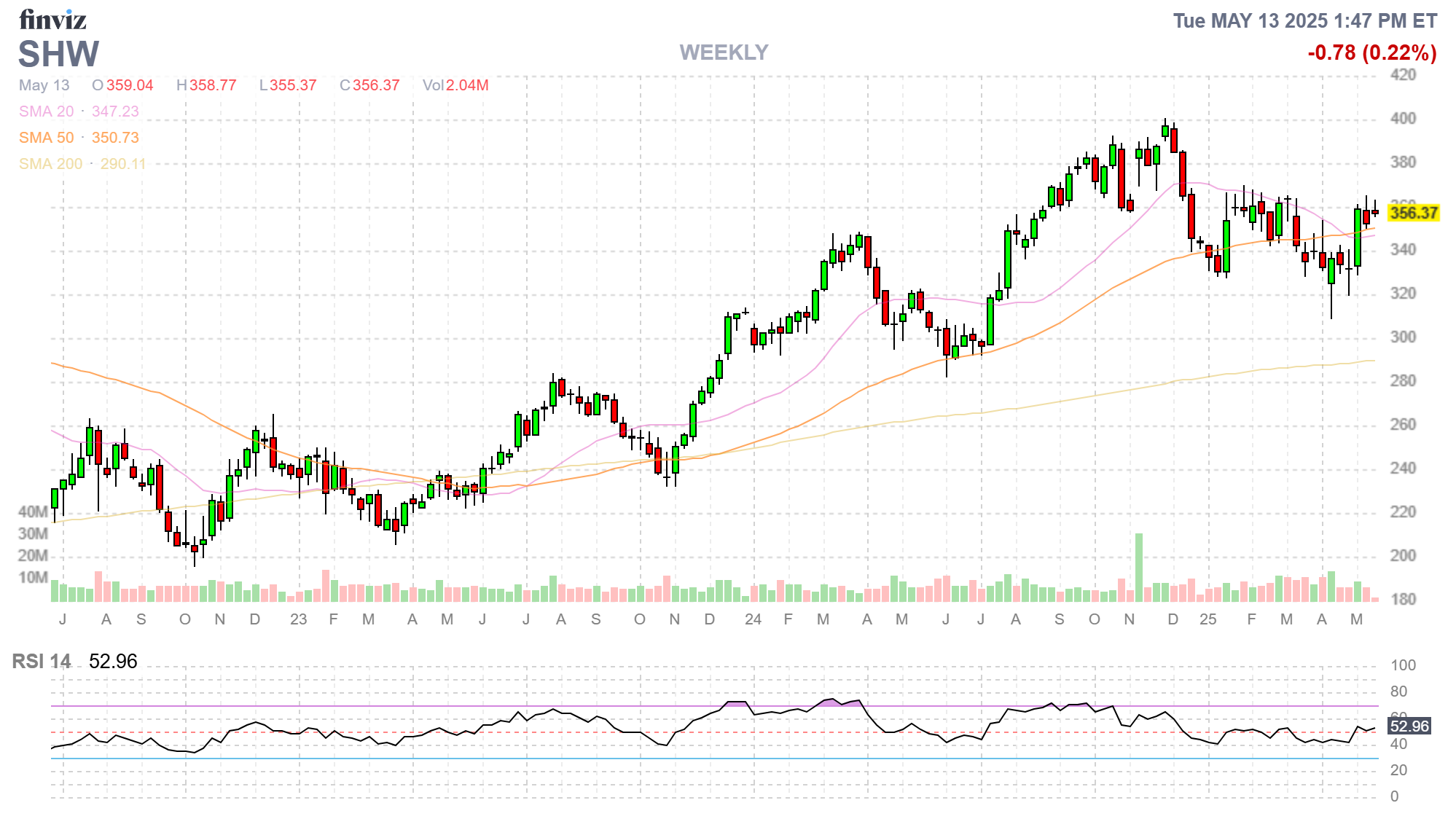1456x819 pixels.
Task: Click the May 13 date label
Action: point(44,85)
